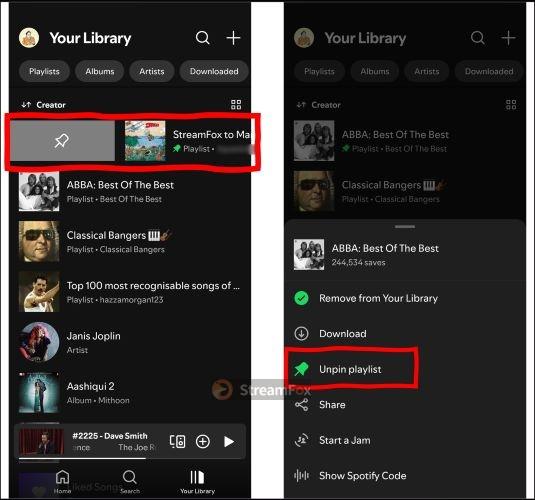Switch library to grid view icon
Viewport: 535px width, 500px height.
coord(236,104)
